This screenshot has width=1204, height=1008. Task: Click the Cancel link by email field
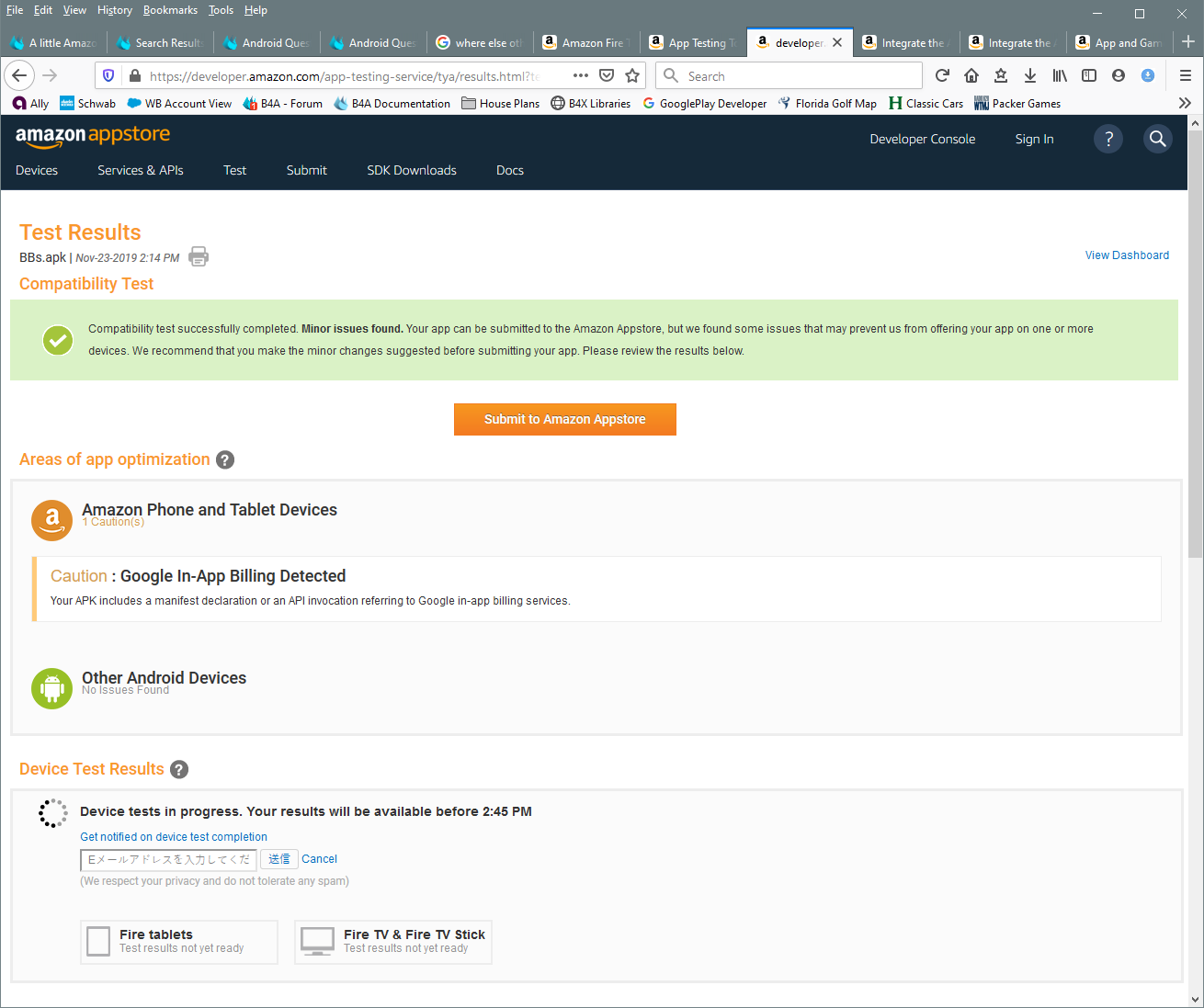[x=319, y=859]
